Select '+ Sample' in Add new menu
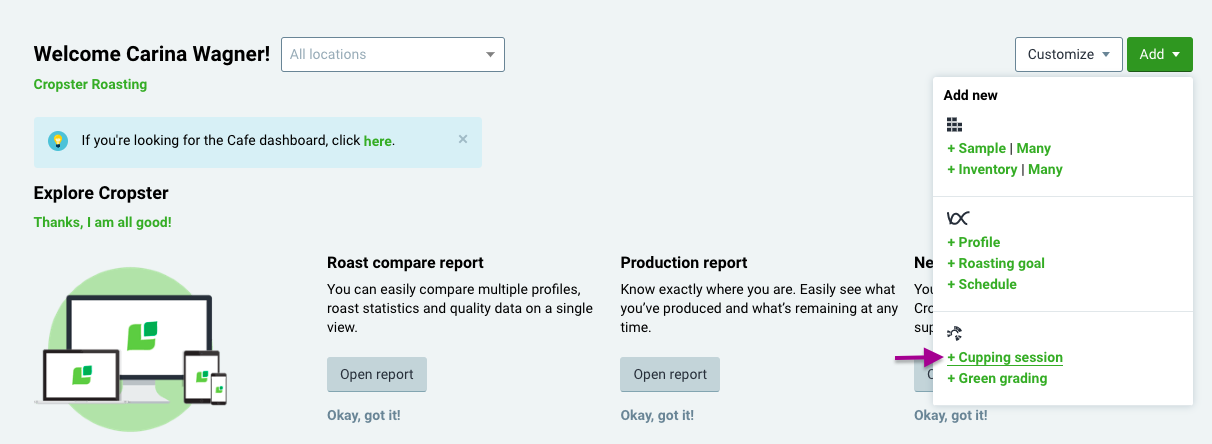1212x444 pixels. 976,148
